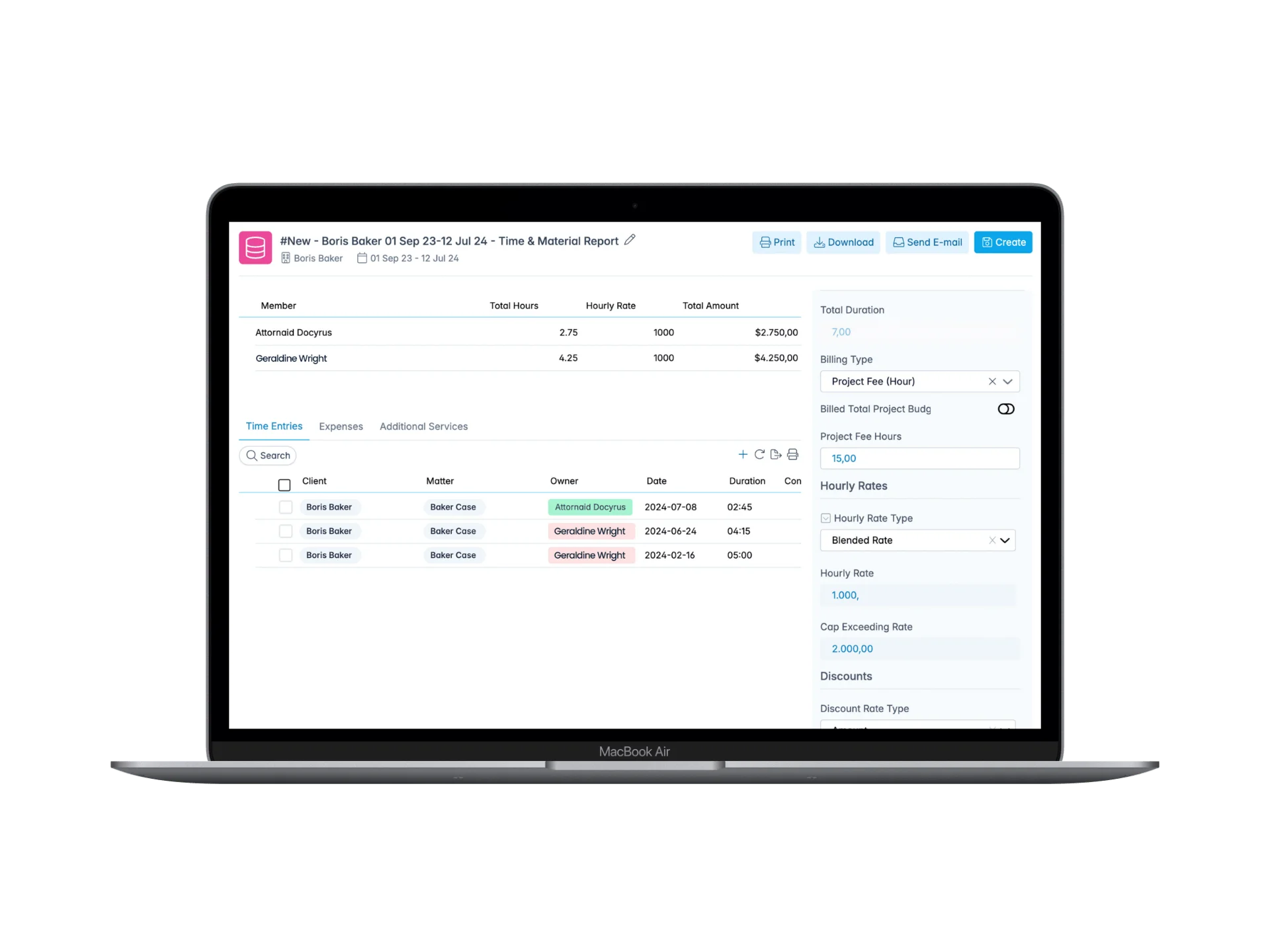Click the print icon in entries toolbar
1270x952 pixels.
point(792,454)
